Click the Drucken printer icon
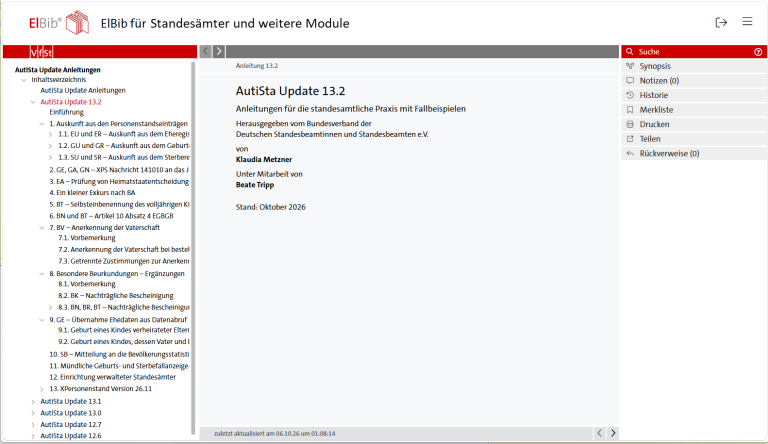The width and height of the screenshot is (768, 444). click(630, 124)
